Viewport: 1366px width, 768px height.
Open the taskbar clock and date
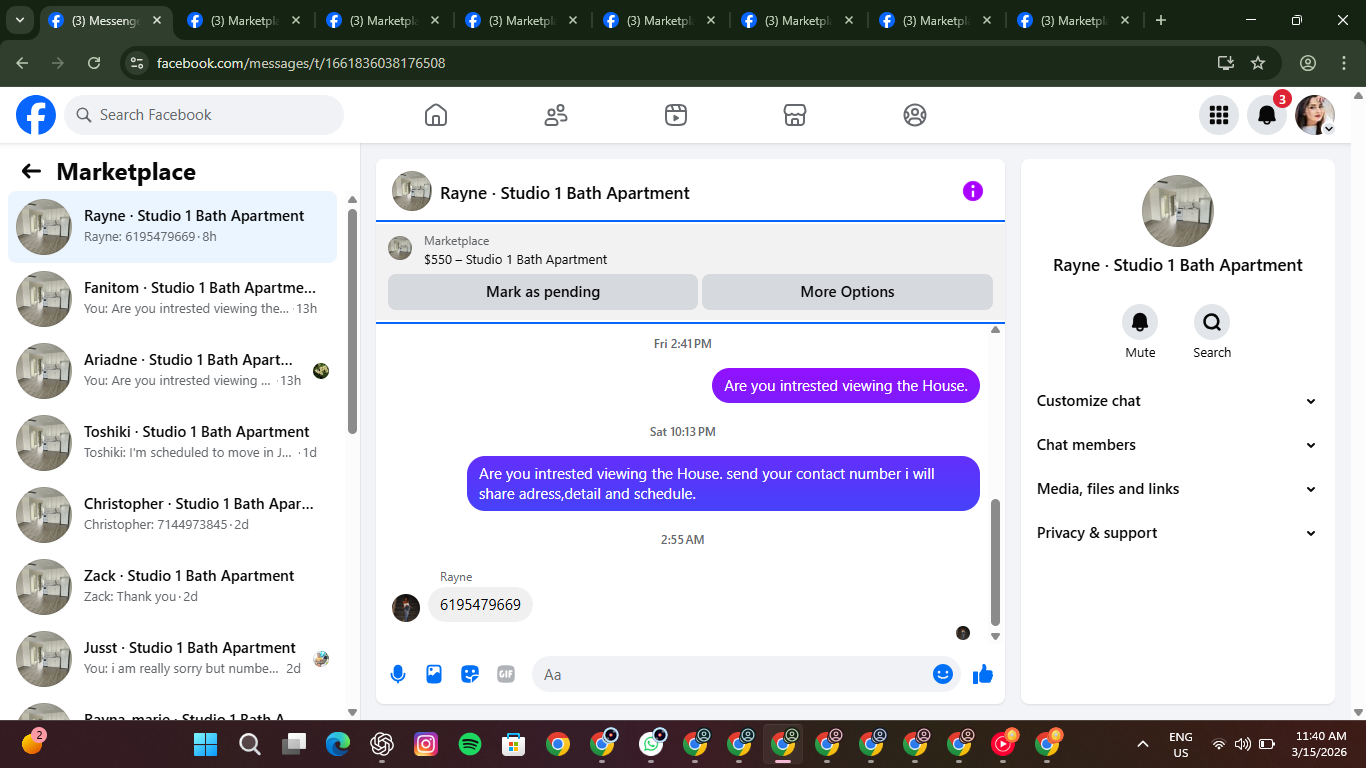click(x=1320, y=744)
